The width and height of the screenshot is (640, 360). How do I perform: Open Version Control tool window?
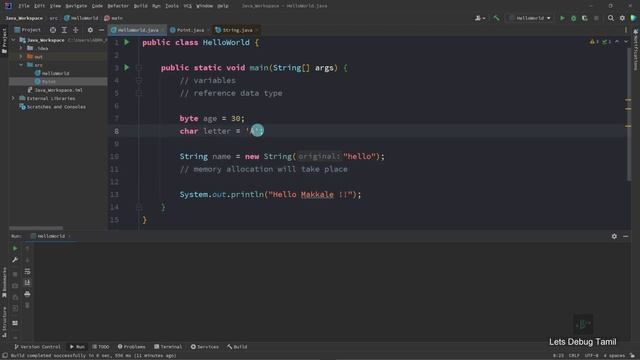tap(37, 347)
